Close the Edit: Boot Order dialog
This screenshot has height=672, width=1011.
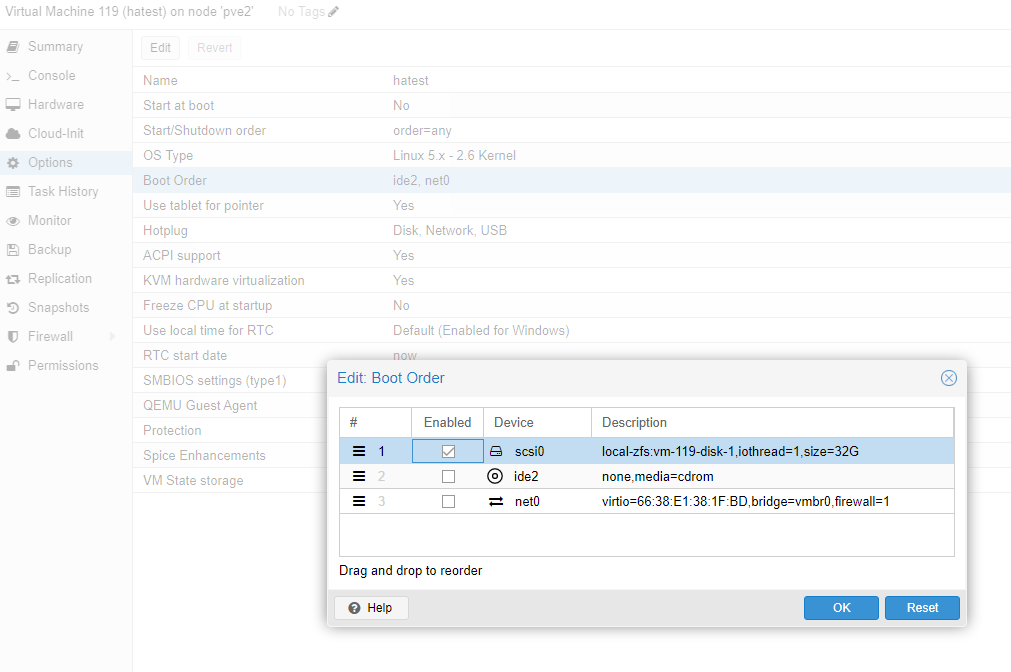pos(948,378)
